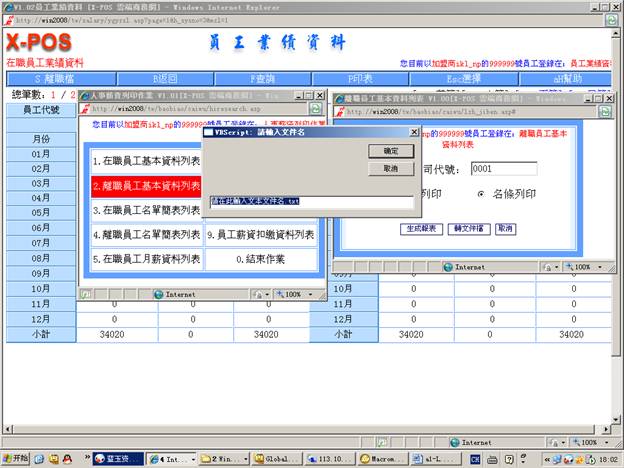
Task: Select menu option 2 離職員工基本資料列表
Action: point(146,186)
